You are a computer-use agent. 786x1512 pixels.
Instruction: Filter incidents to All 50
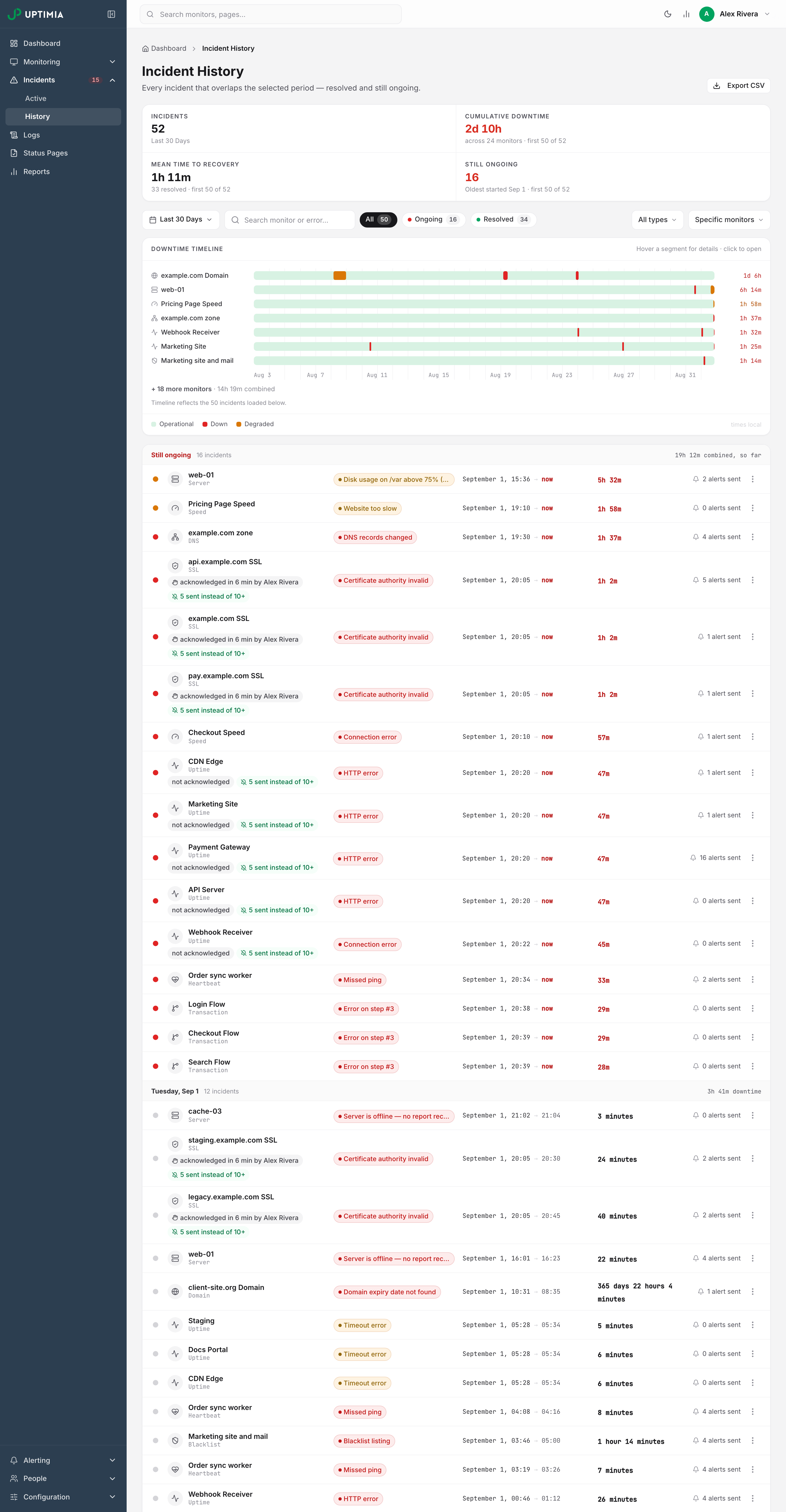point(378,220)
